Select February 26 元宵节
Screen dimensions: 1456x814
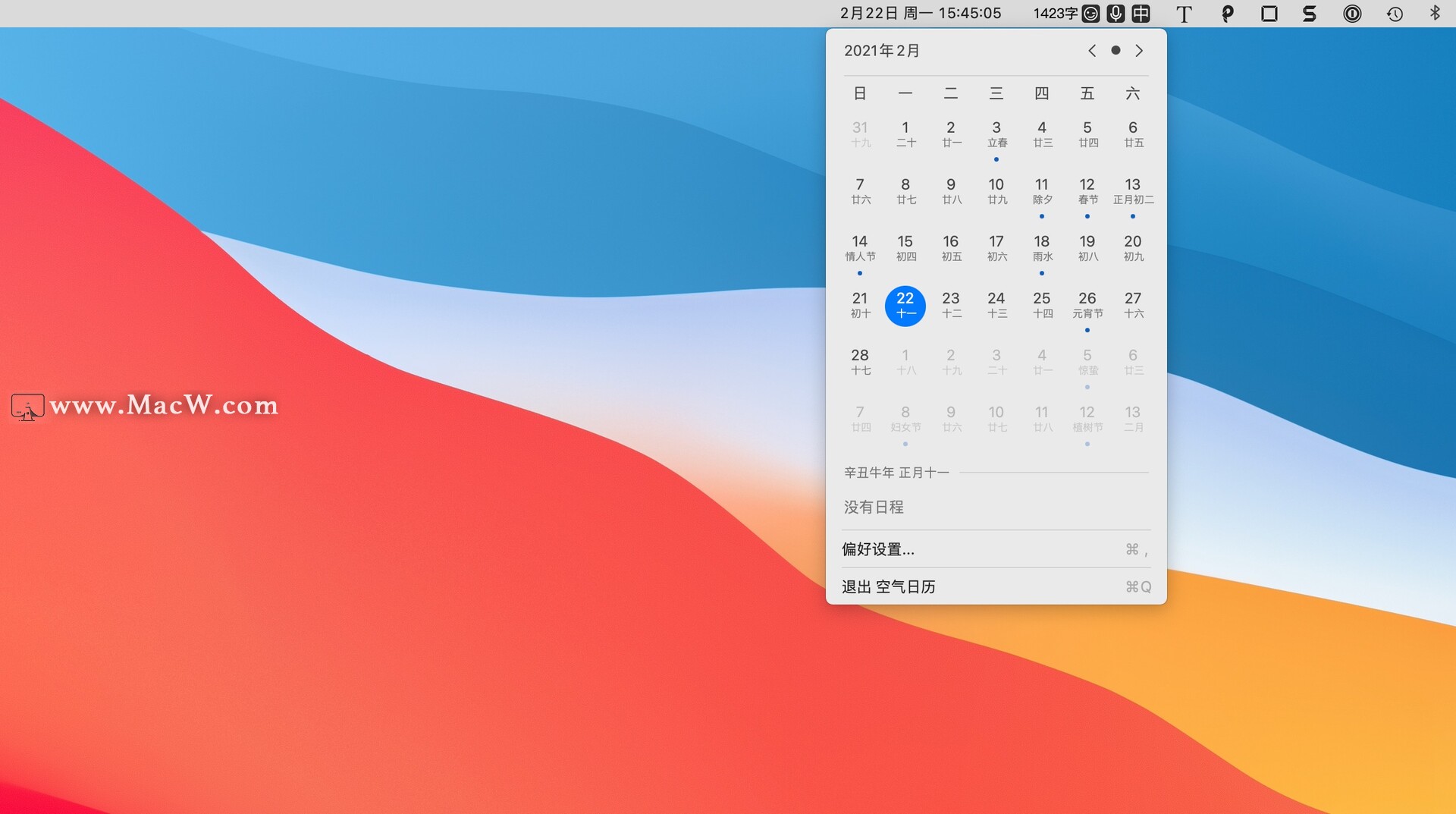(1087, 306)
